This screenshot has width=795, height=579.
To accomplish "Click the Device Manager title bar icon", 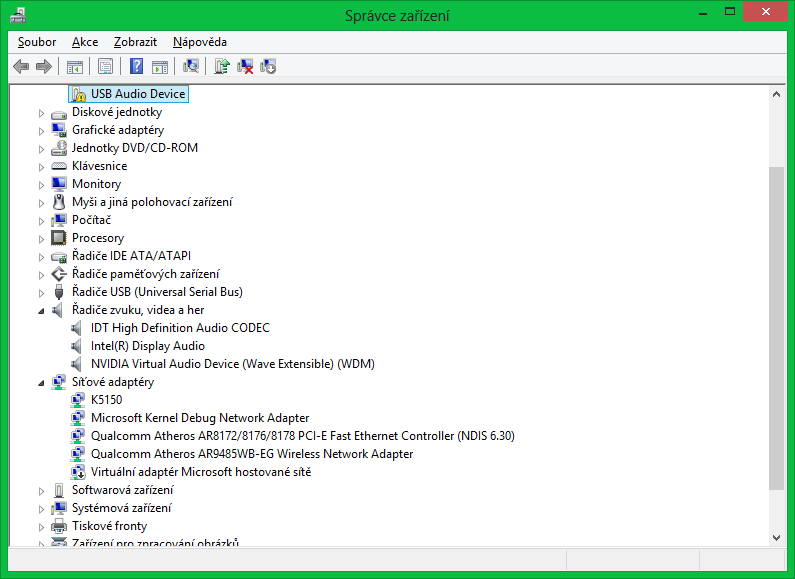I will 18,15.
